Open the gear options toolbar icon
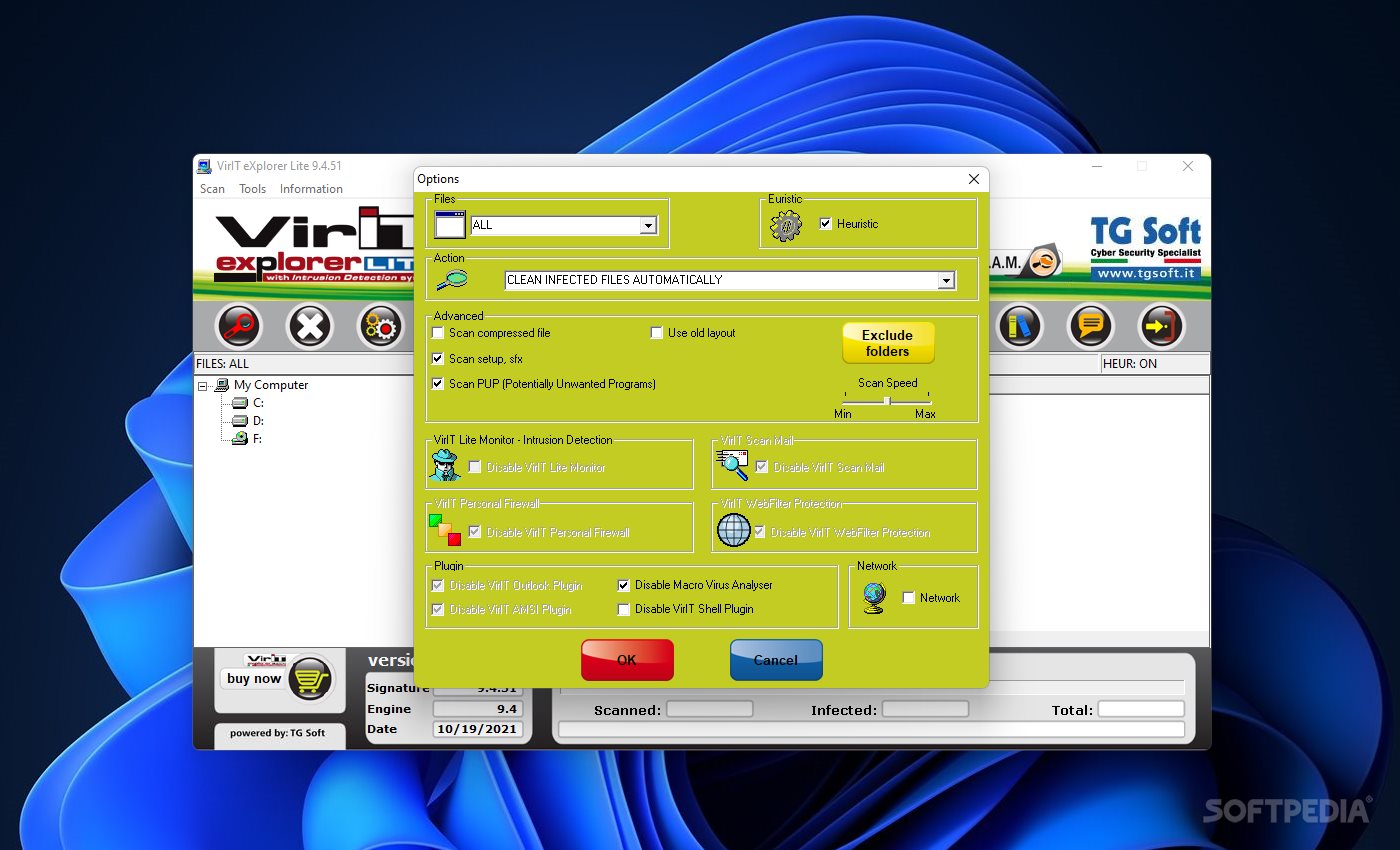Image resolution: width=1400 pixels, height=850 pixels. click(381, 325)
